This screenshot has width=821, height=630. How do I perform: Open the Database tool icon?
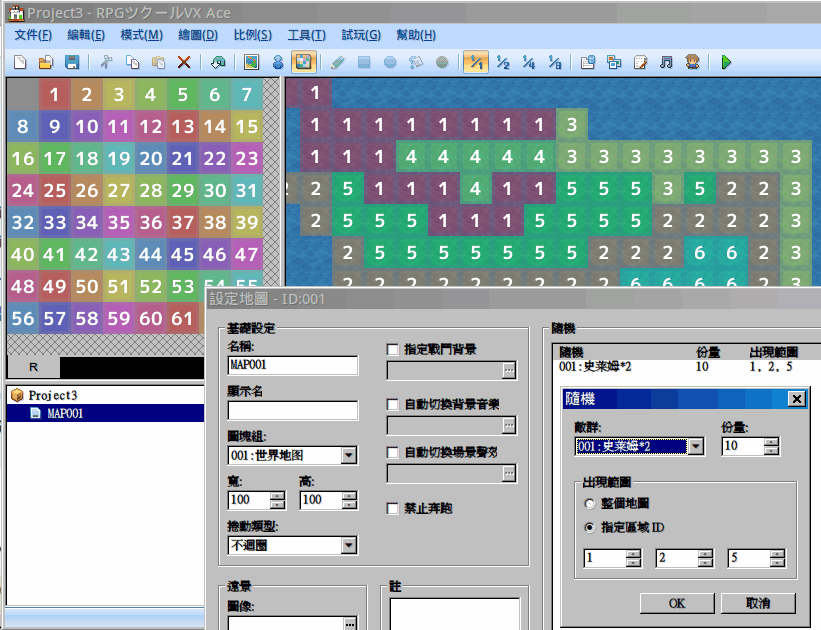click(x=588, y=62)
